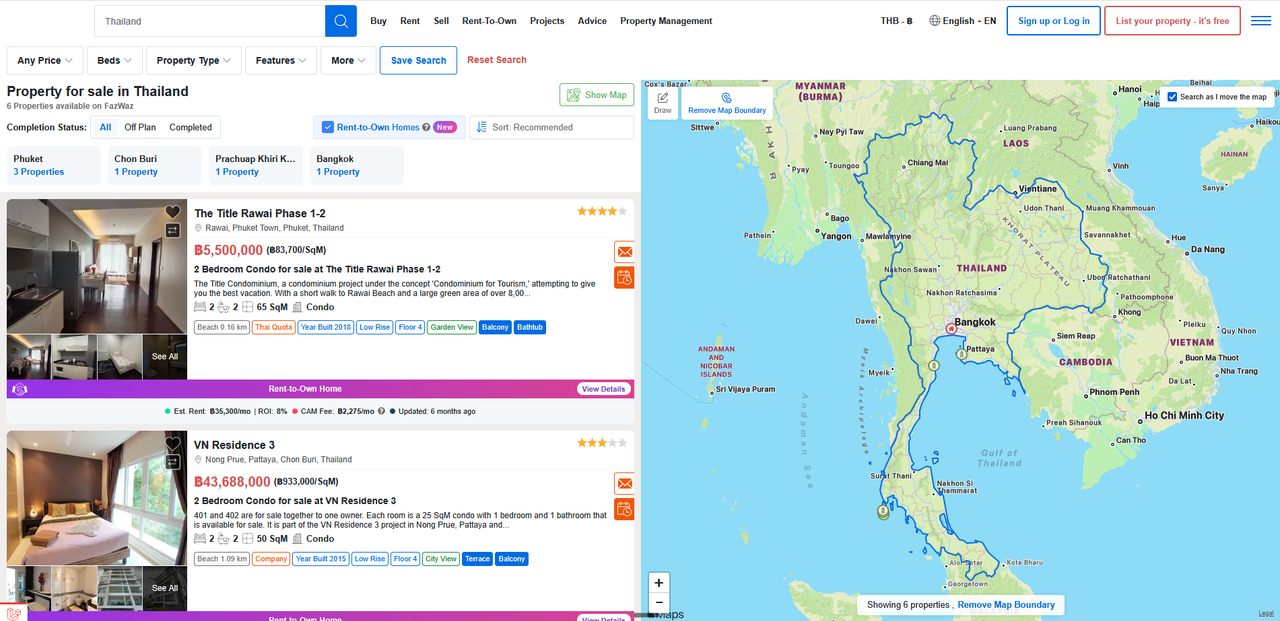Viewport: 1280px width, 621px height.
Task: Click Save Search button
Action: [x=418, y=60]
